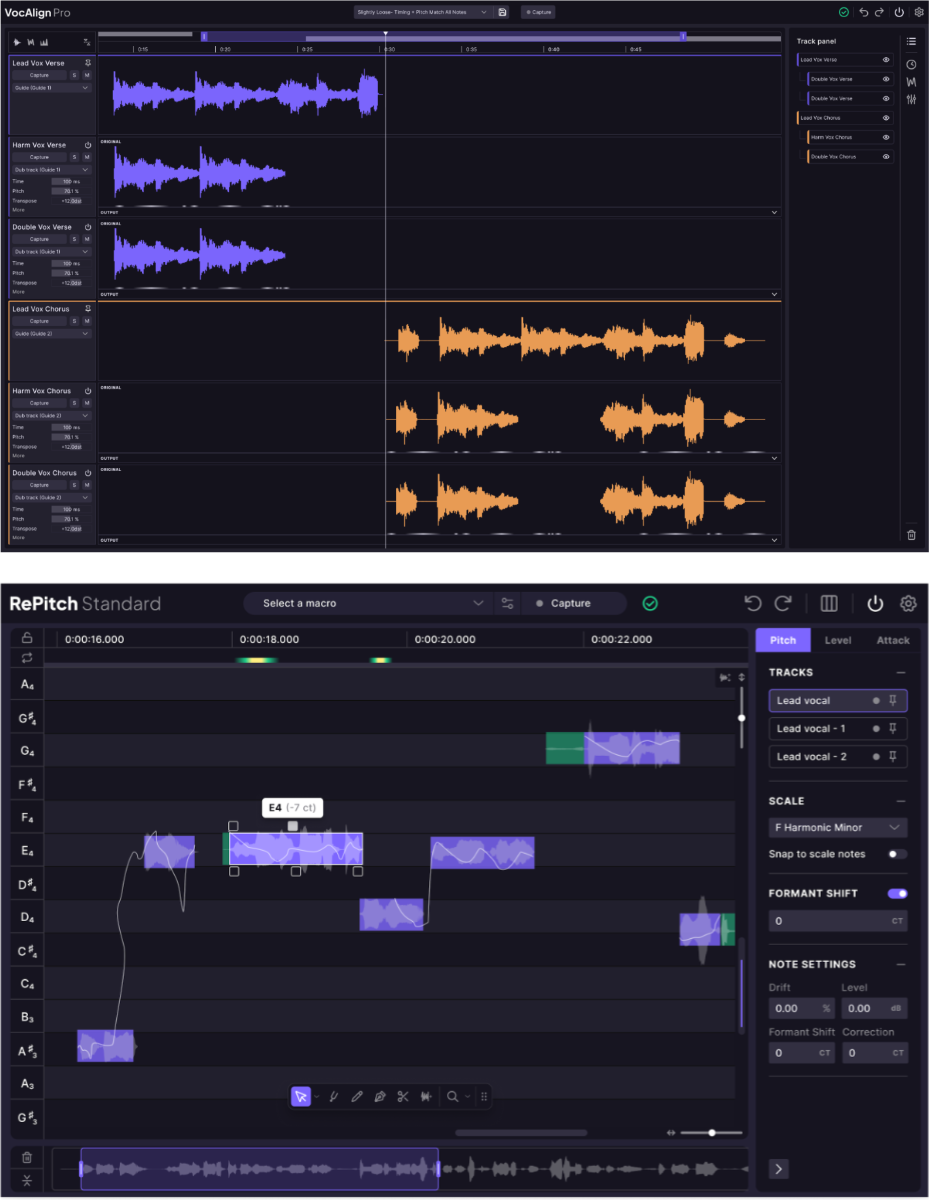Screen dimensions: 929x1200
Task: Toggle RePitch plugin power button
Action: (x=875, y=603)
